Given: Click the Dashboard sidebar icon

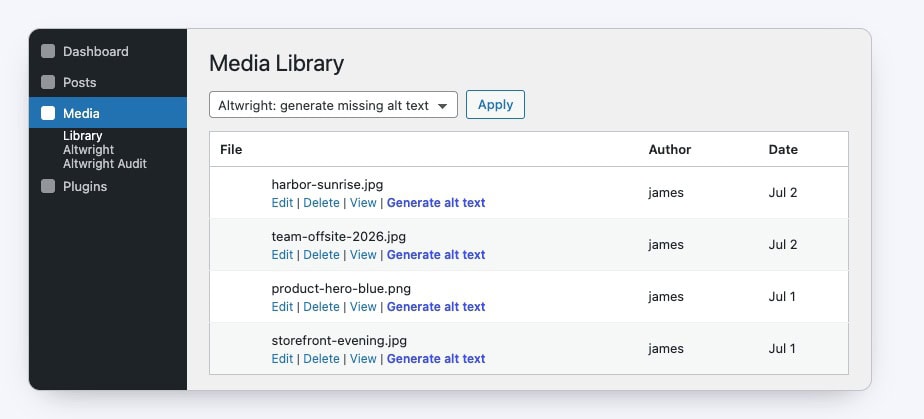Looking at the screenshot, I should click(x=48, y=51).
